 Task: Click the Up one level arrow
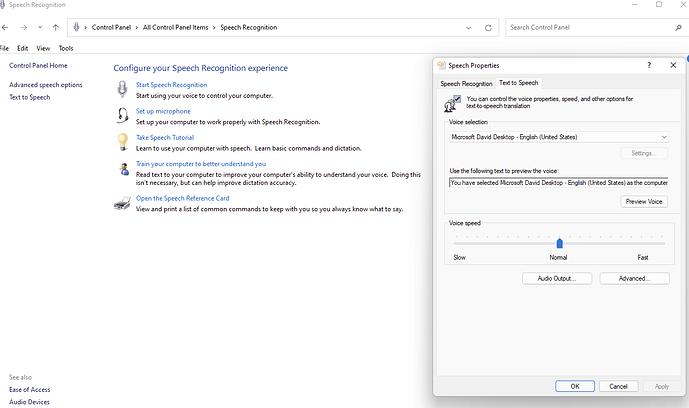point(55,27)
